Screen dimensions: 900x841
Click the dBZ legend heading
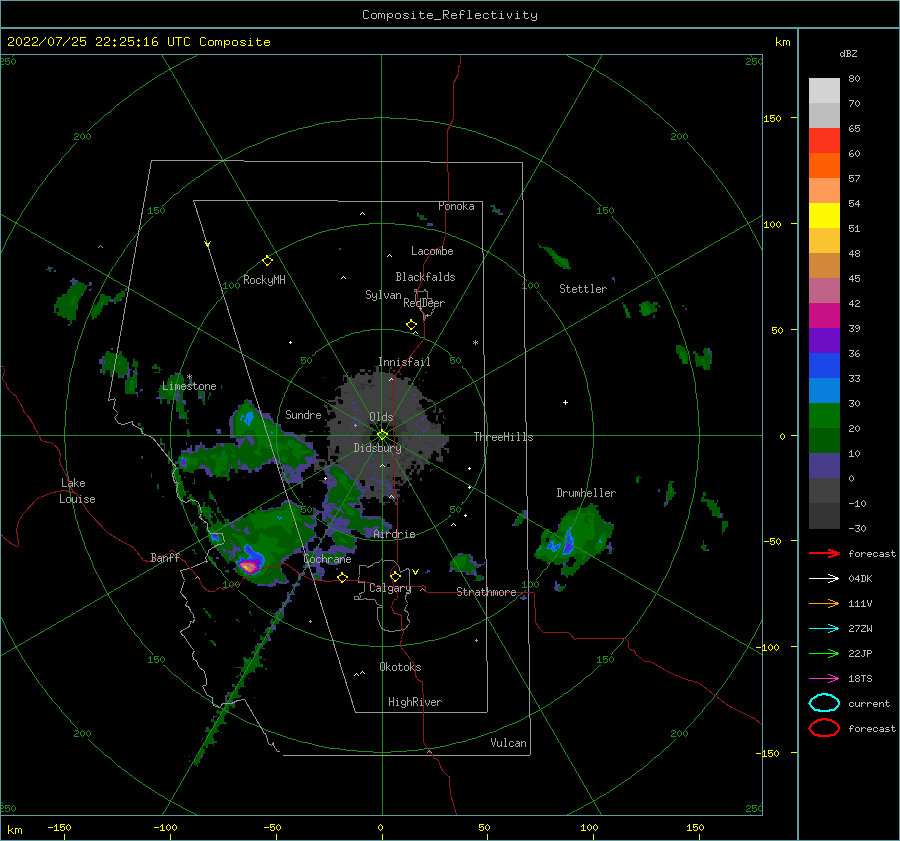click(x=848, y=53)
